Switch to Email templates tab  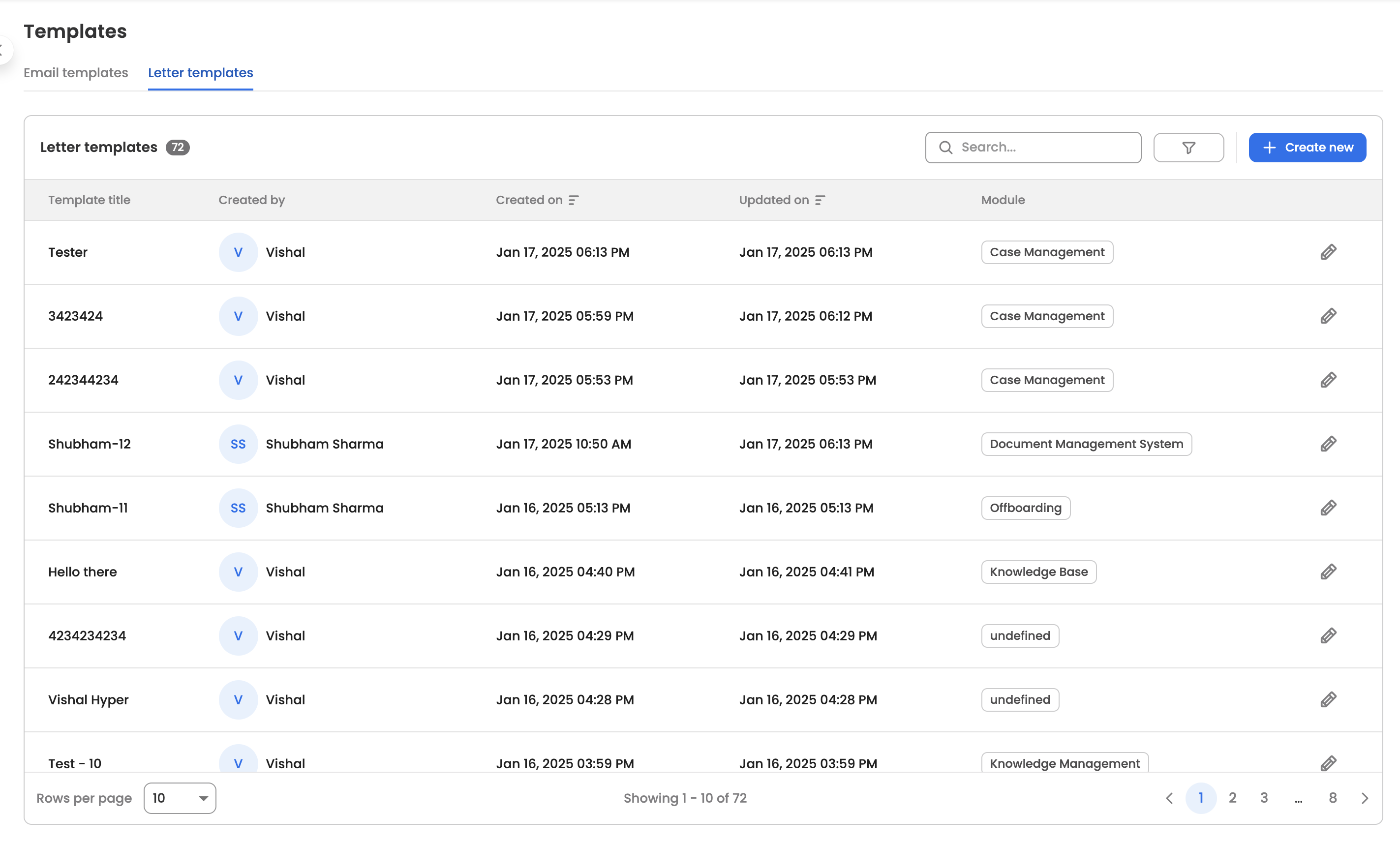(x=76, y=73)
